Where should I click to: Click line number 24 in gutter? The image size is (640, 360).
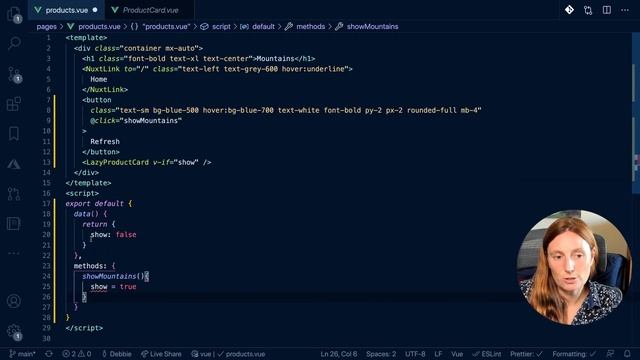(47, 276)
